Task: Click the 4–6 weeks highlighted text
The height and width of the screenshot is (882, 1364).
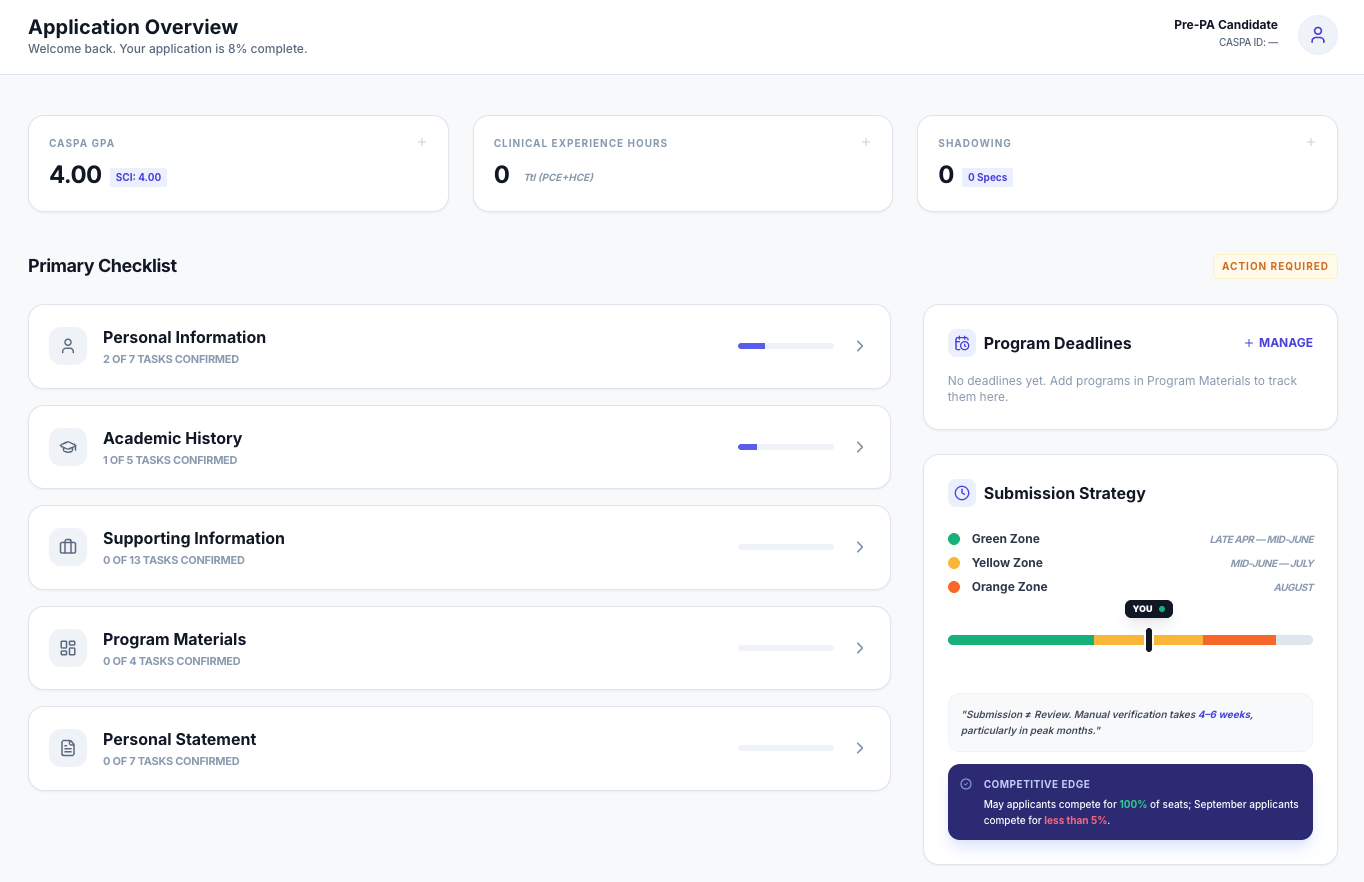Action: (1224, 715)
